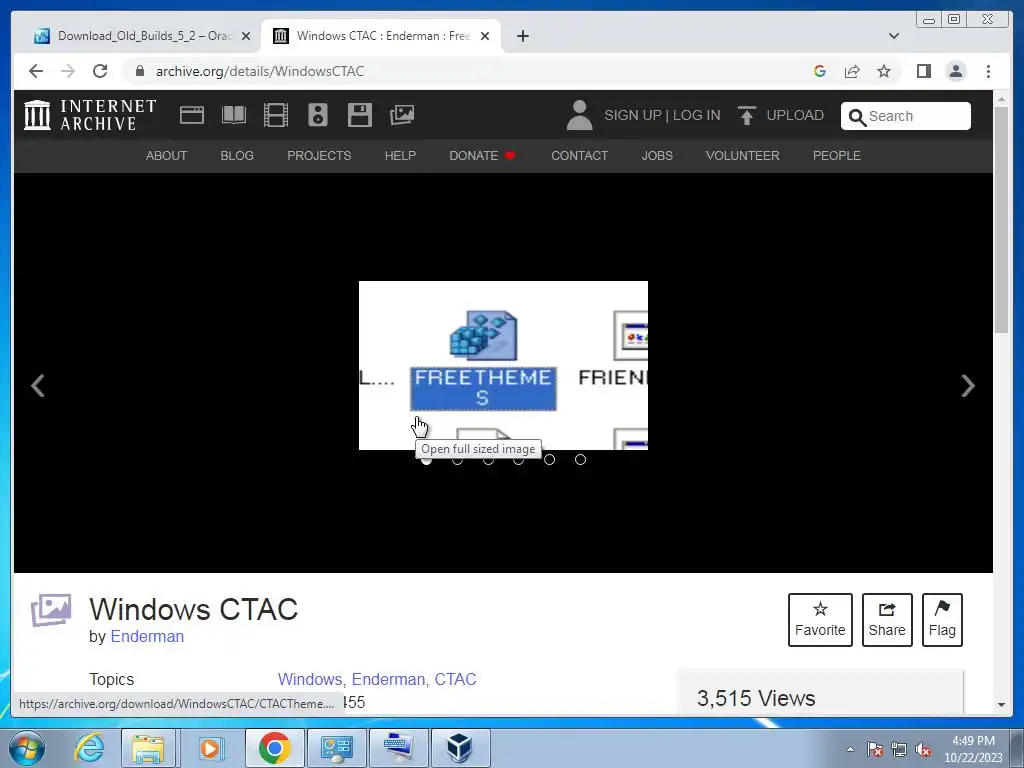Click the muted volume tray icon

point(923,750)
